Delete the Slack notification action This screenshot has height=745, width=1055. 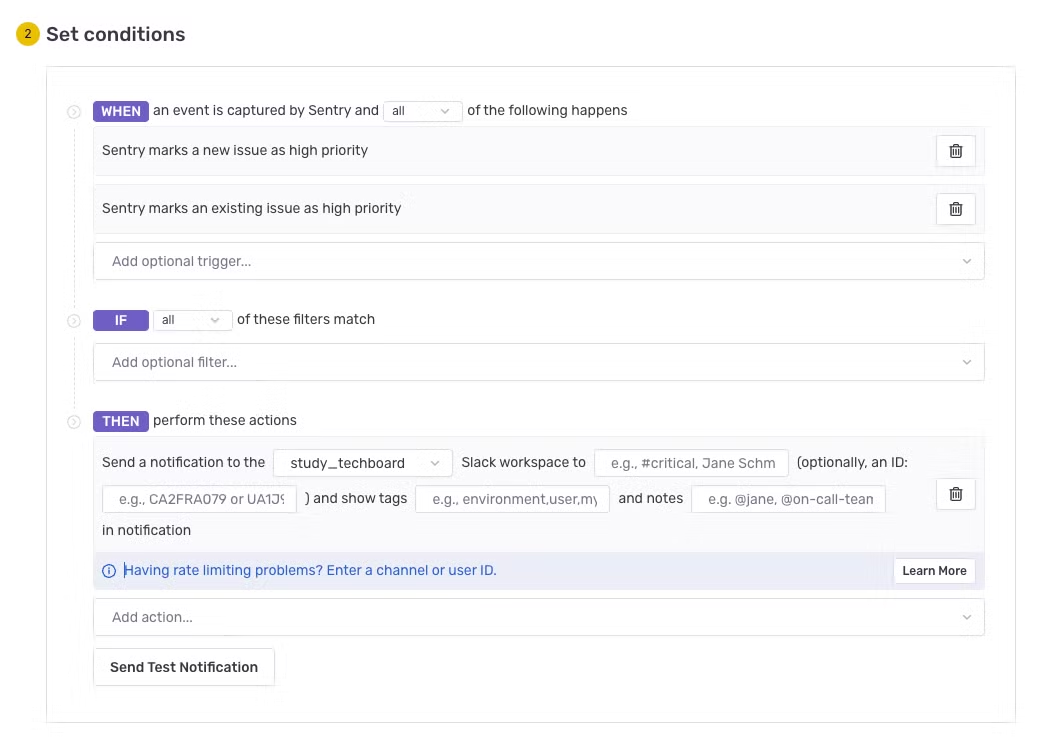click(x=955, y=494)
